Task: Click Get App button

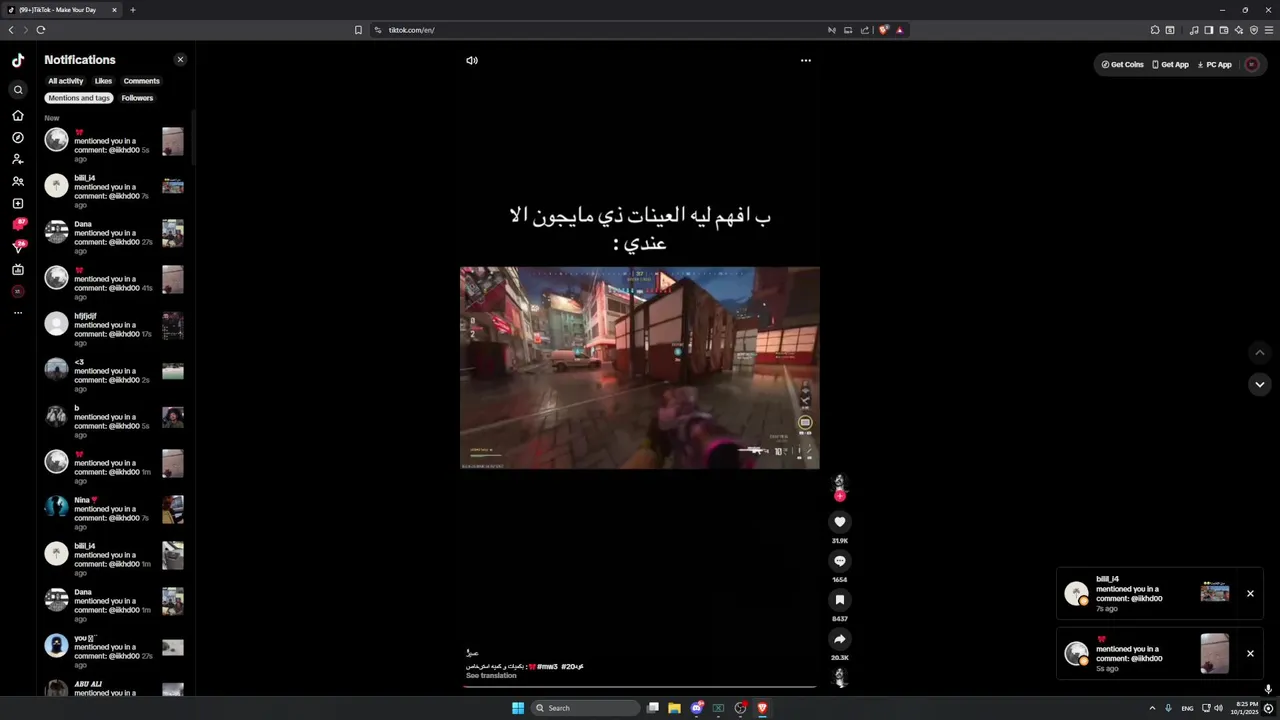Action: [1170, 64]
